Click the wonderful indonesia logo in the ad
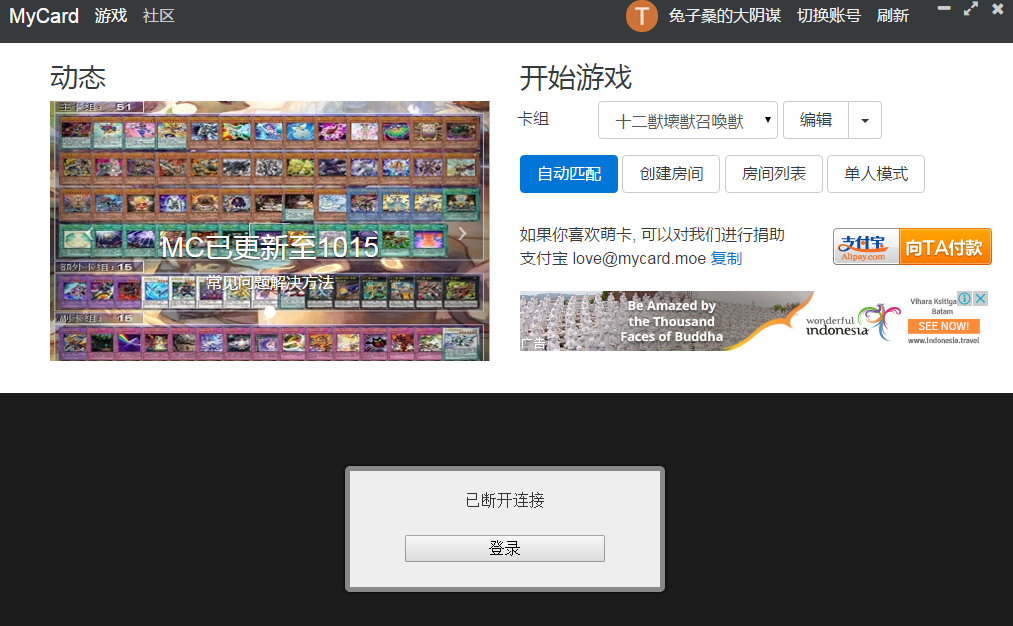 click(x=853, y=322)
